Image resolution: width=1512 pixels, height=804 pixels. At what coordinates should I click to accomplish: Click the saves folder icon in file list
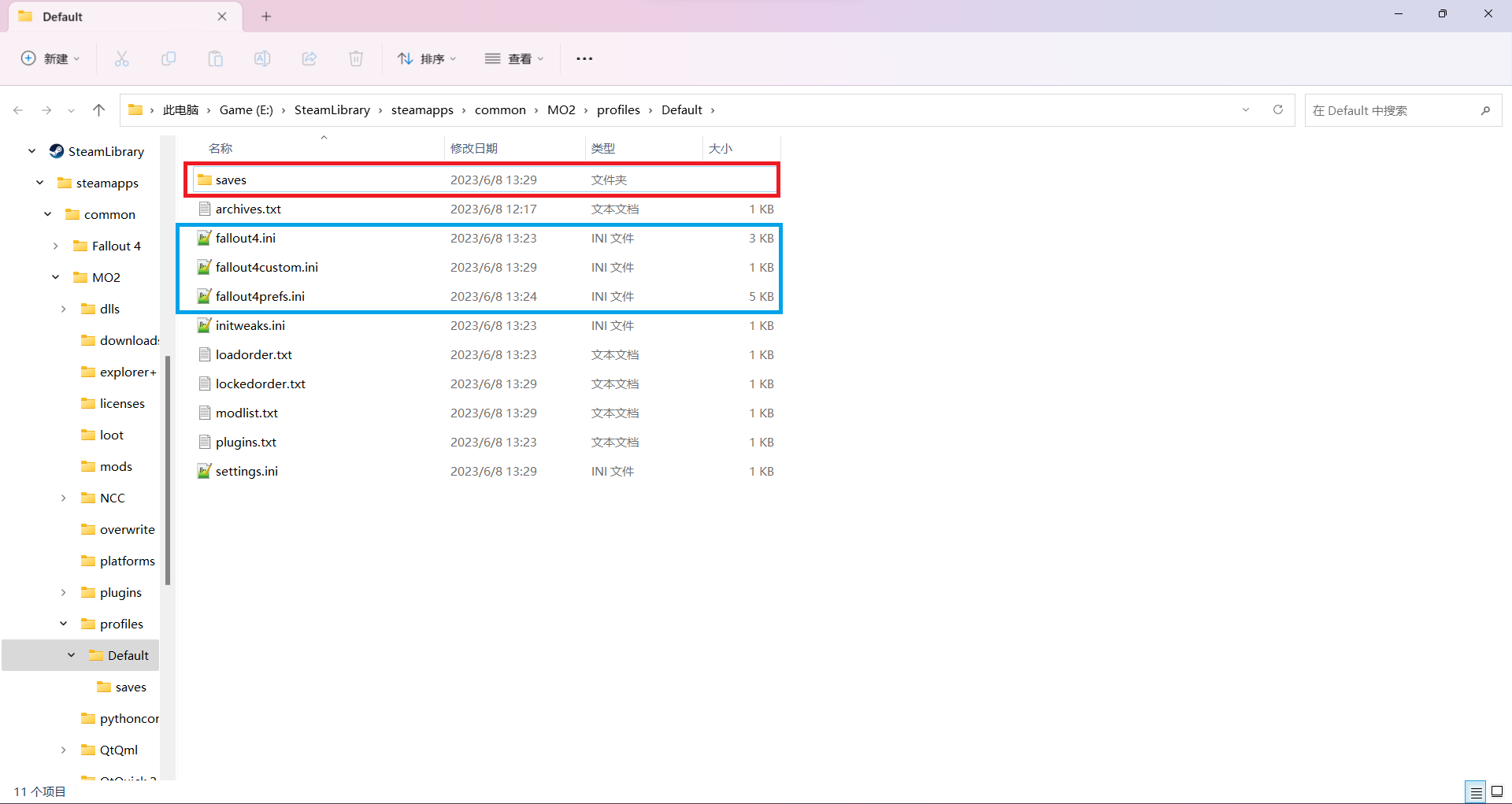pyautogui.click(x=205, y=180)
